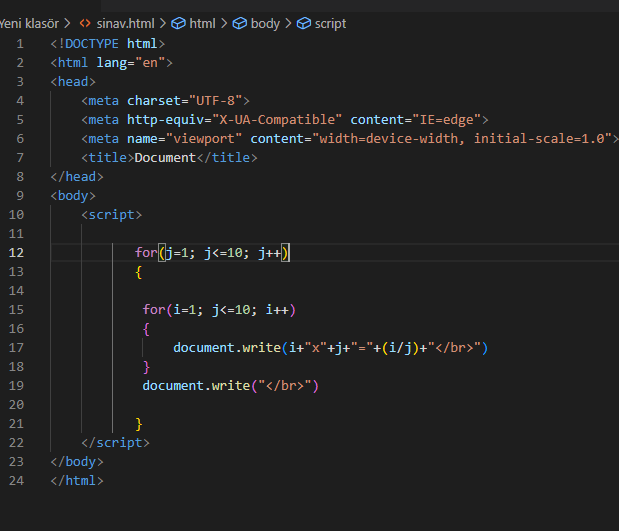
Task: Click the content="IE=edge" attribute
Action: tap(416, 120)
